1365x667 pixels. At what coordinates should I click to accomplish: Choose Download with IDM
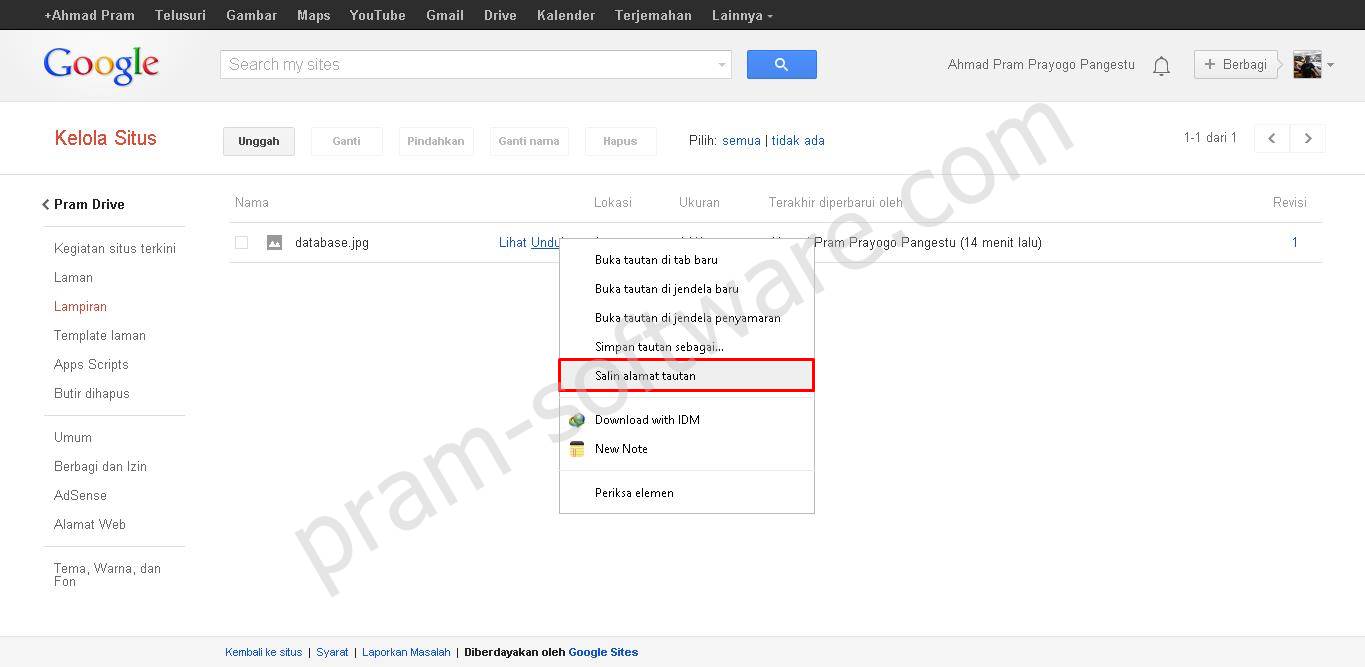click(x=686, y=420)
